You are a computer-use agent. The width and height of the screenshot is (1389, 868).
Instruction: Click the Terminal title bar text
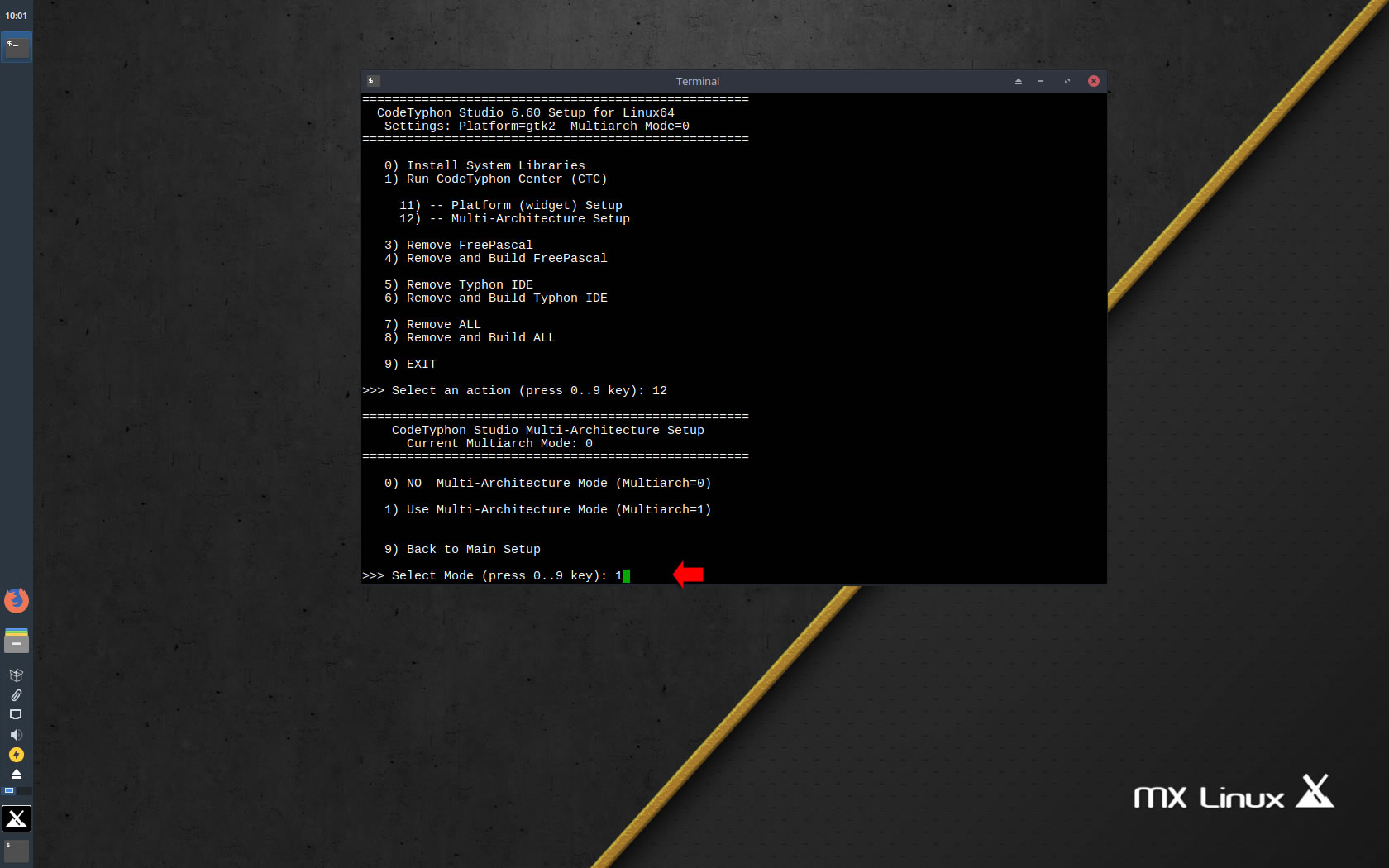(x=698, y=81)
